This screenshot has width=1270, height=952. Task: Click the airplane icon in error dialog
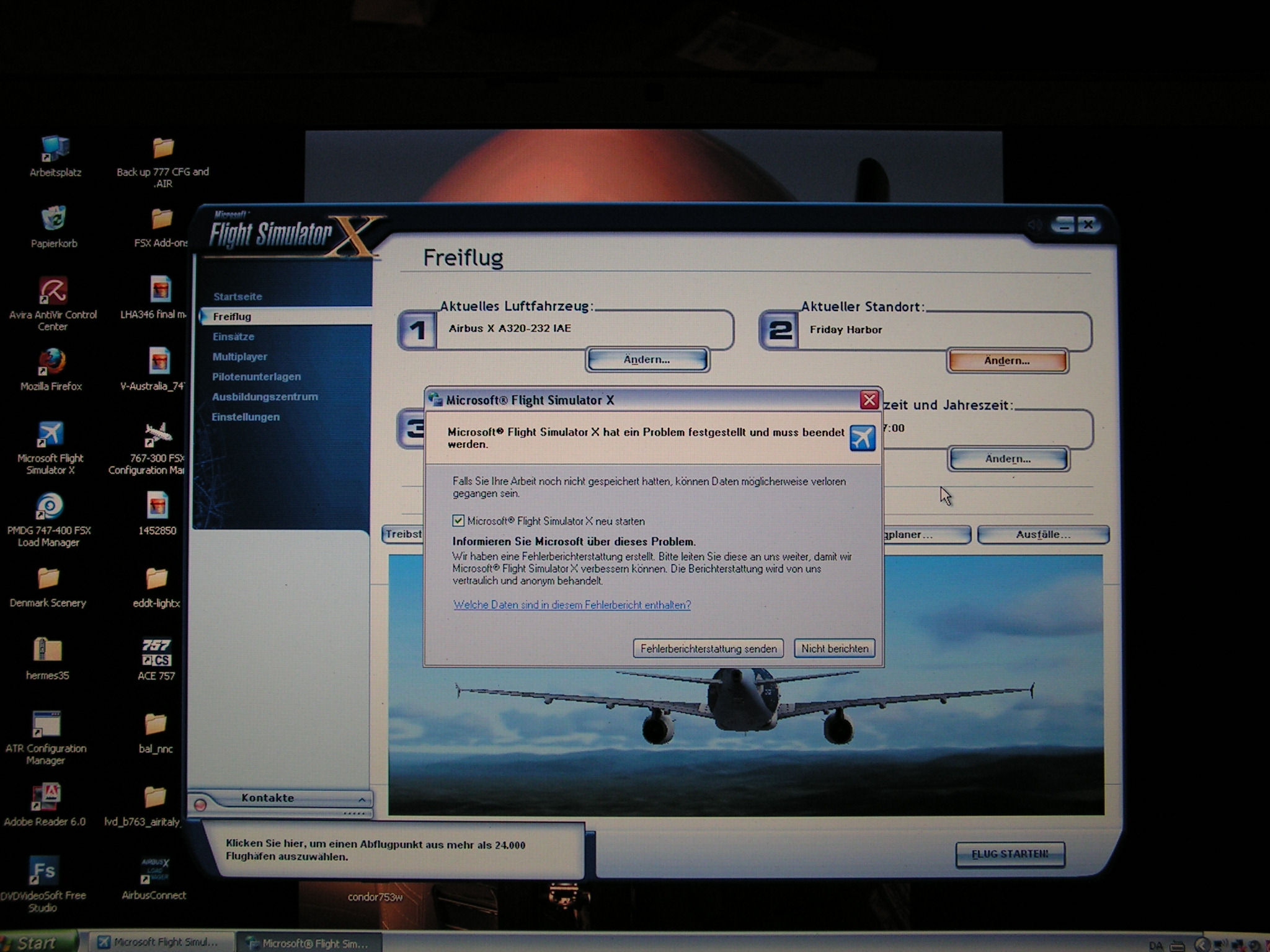pyautogui.click(x=862, y=438)
